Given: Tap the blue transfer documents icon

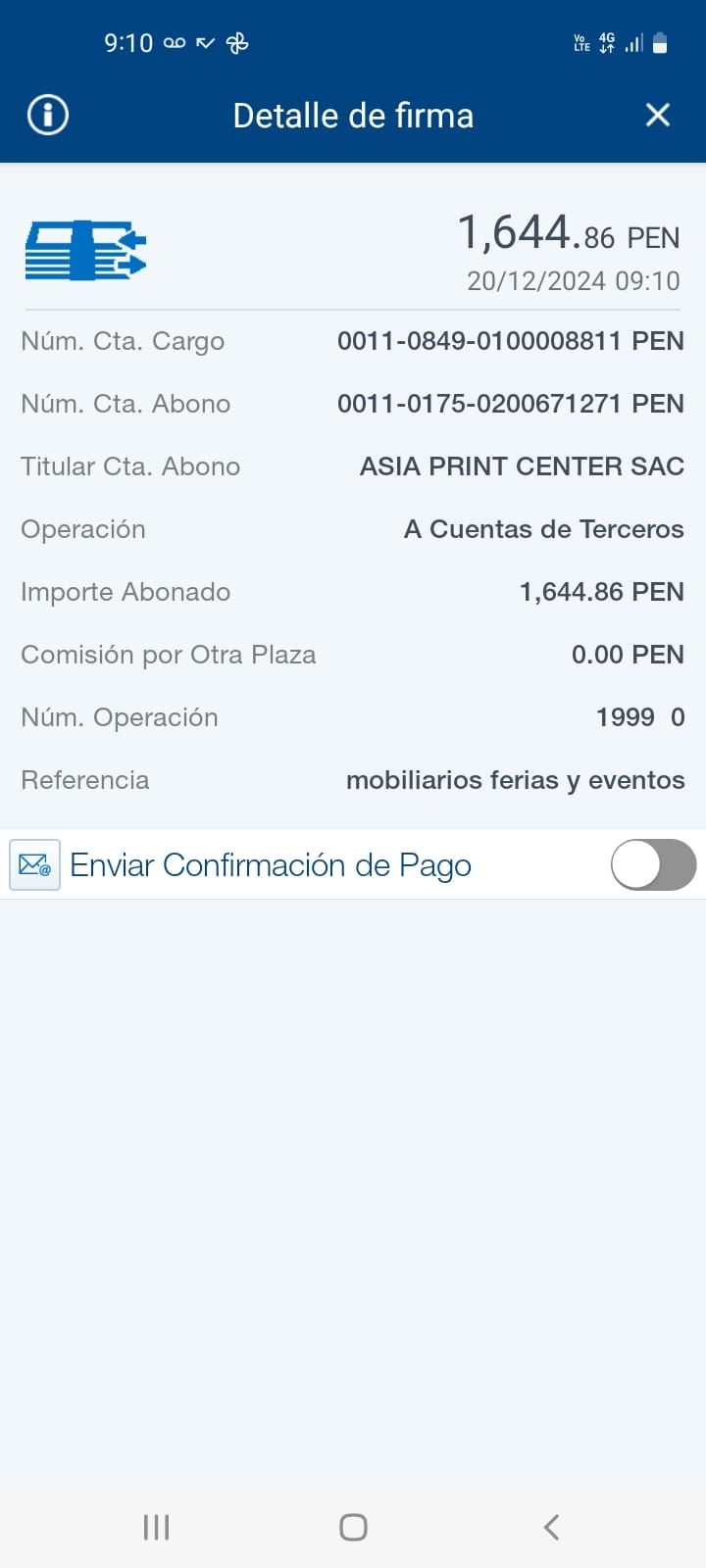Looking at the screenshot, I should tap(85, 251).
